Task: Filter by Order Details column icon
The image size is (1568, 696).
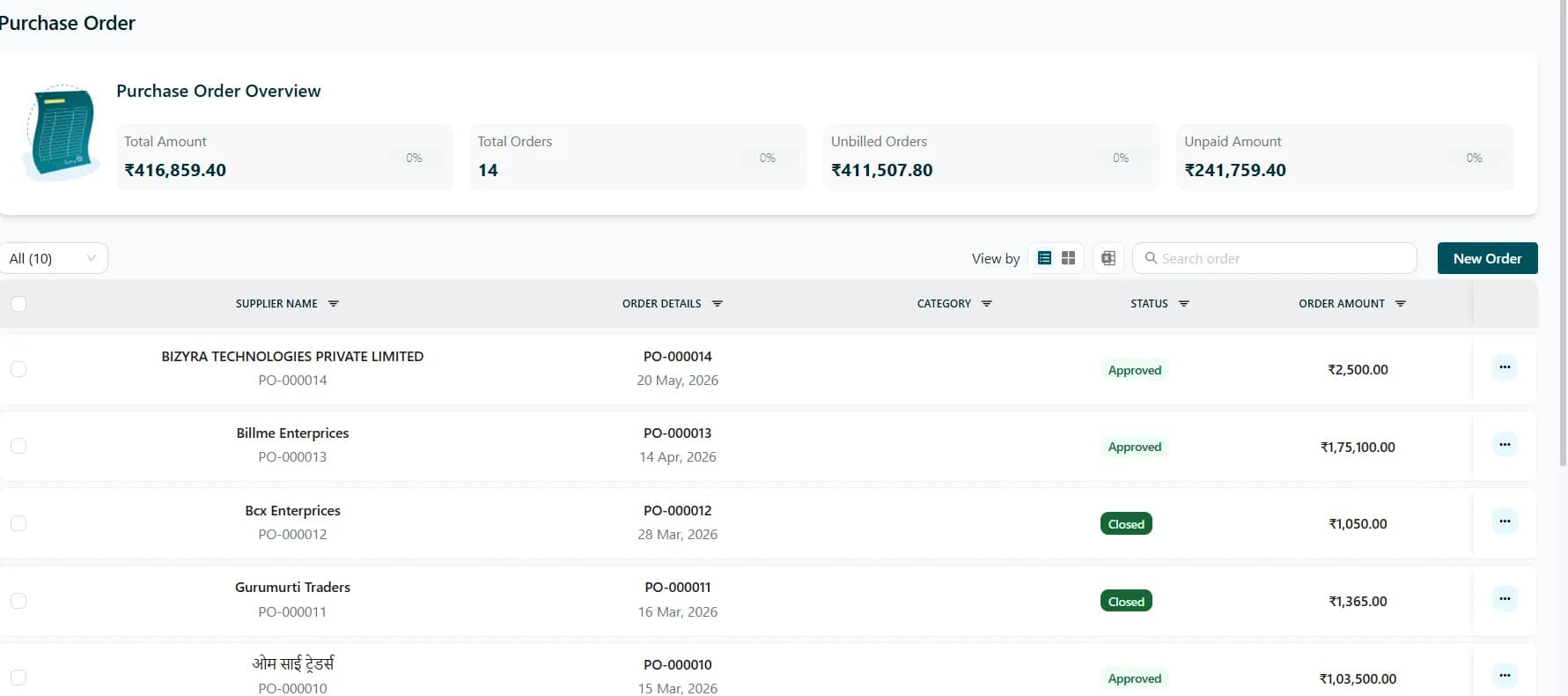Action: click(x=718, y=304)
